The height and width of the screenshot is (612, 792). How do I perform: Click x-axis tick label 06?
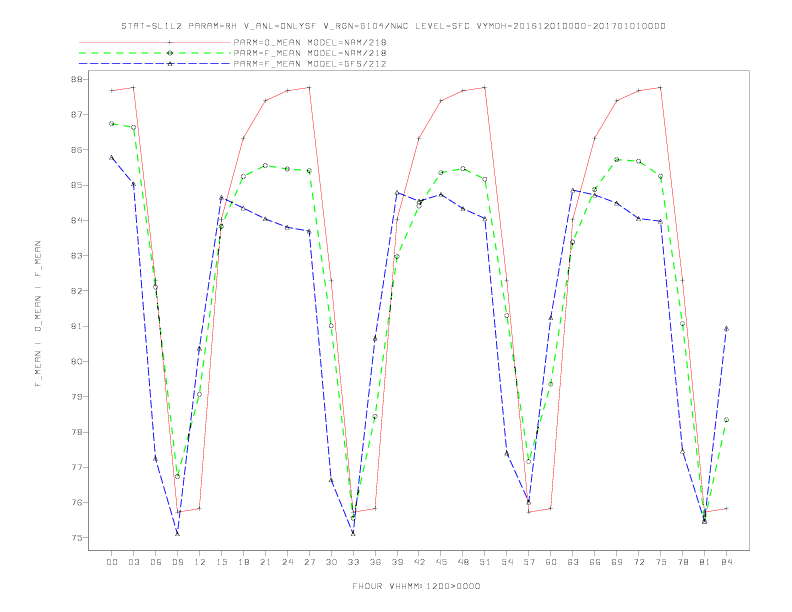pos(156,562)
